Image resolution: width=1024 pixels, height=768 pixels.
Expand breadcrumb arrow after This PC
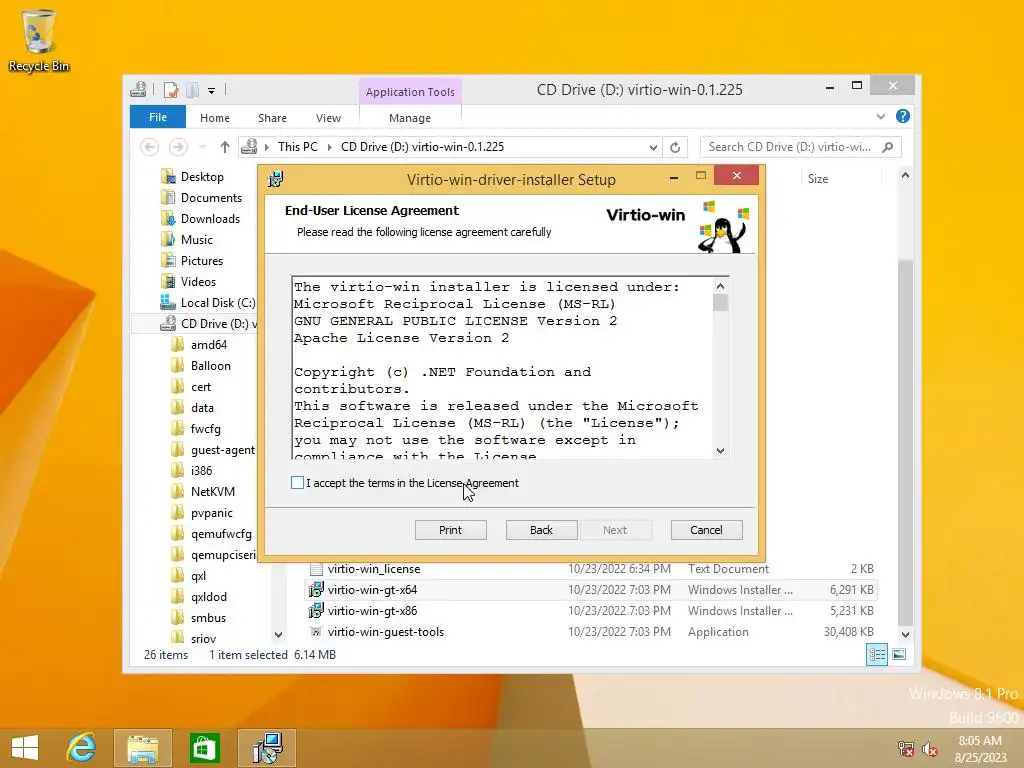point(330,147)
